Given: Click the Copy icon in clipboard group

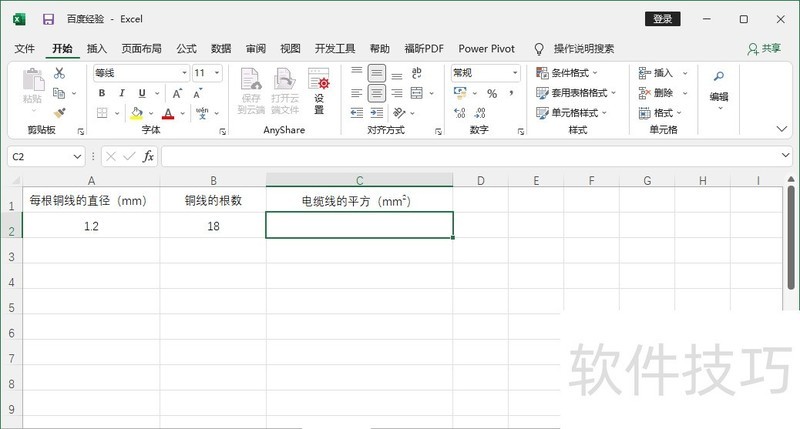Looking at the screenshot, I should pos(59,93).
